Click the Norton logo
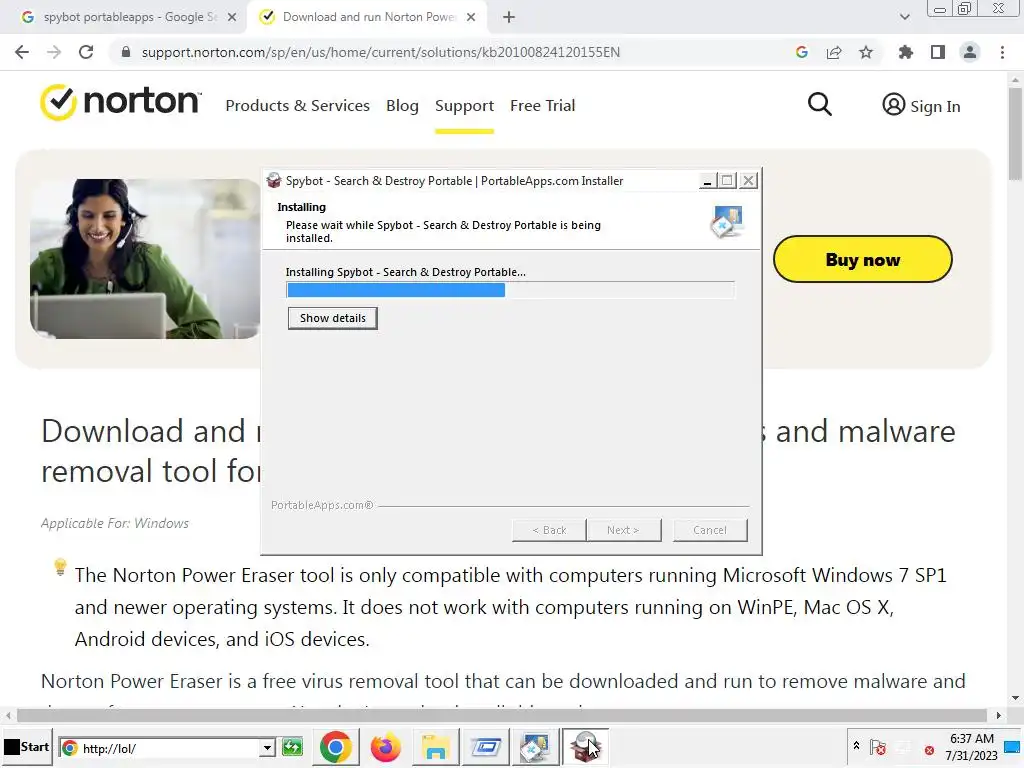Viewport: 1024px width, 768px height. click(x=121, y=102)
